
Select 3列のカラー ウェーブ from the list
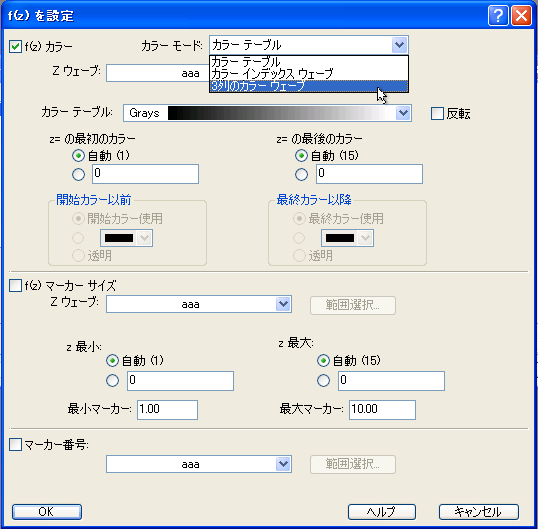coord(309,86)
